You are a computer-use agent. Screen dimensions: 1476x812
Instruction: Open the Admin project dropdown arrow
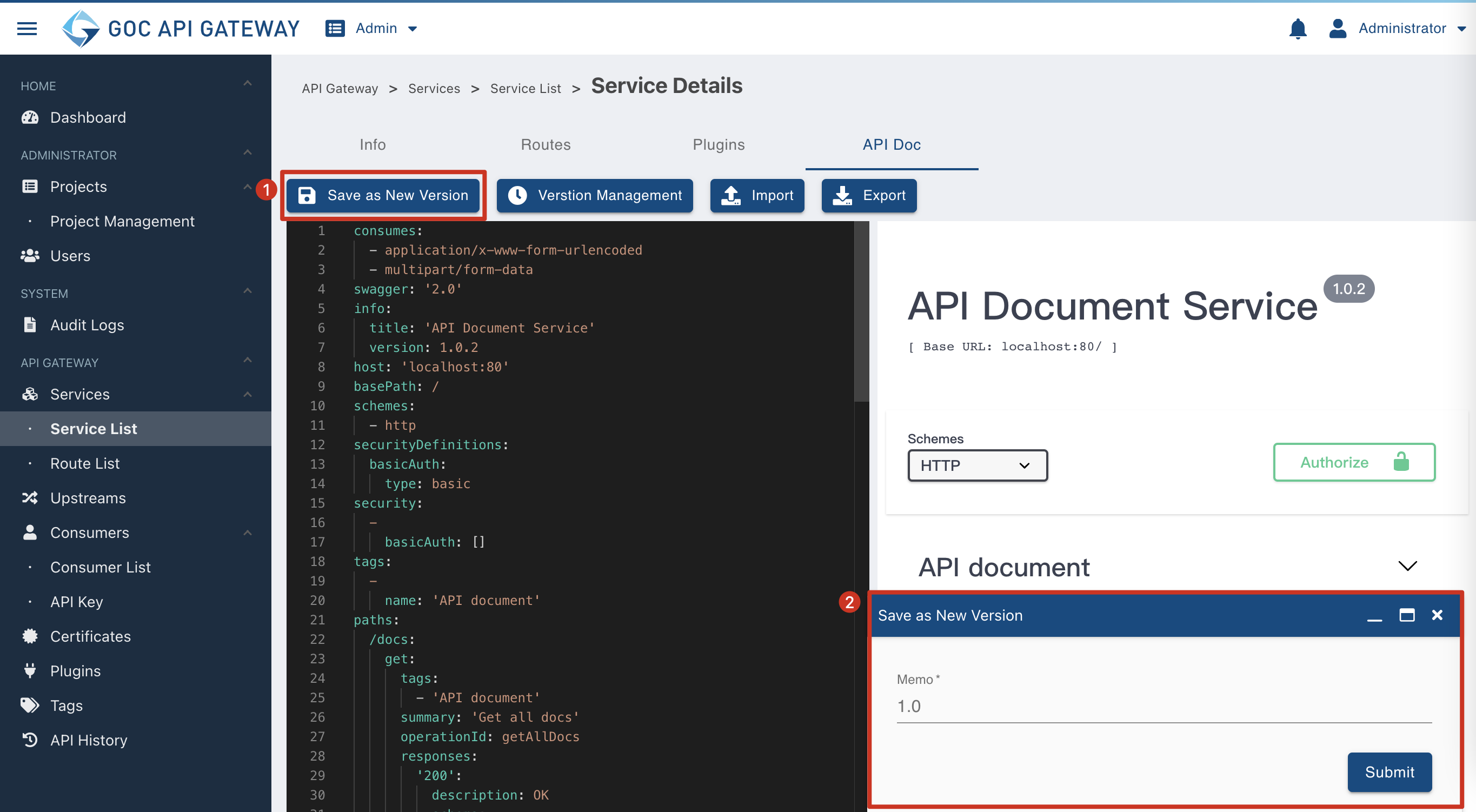click(x=412, y=29)
